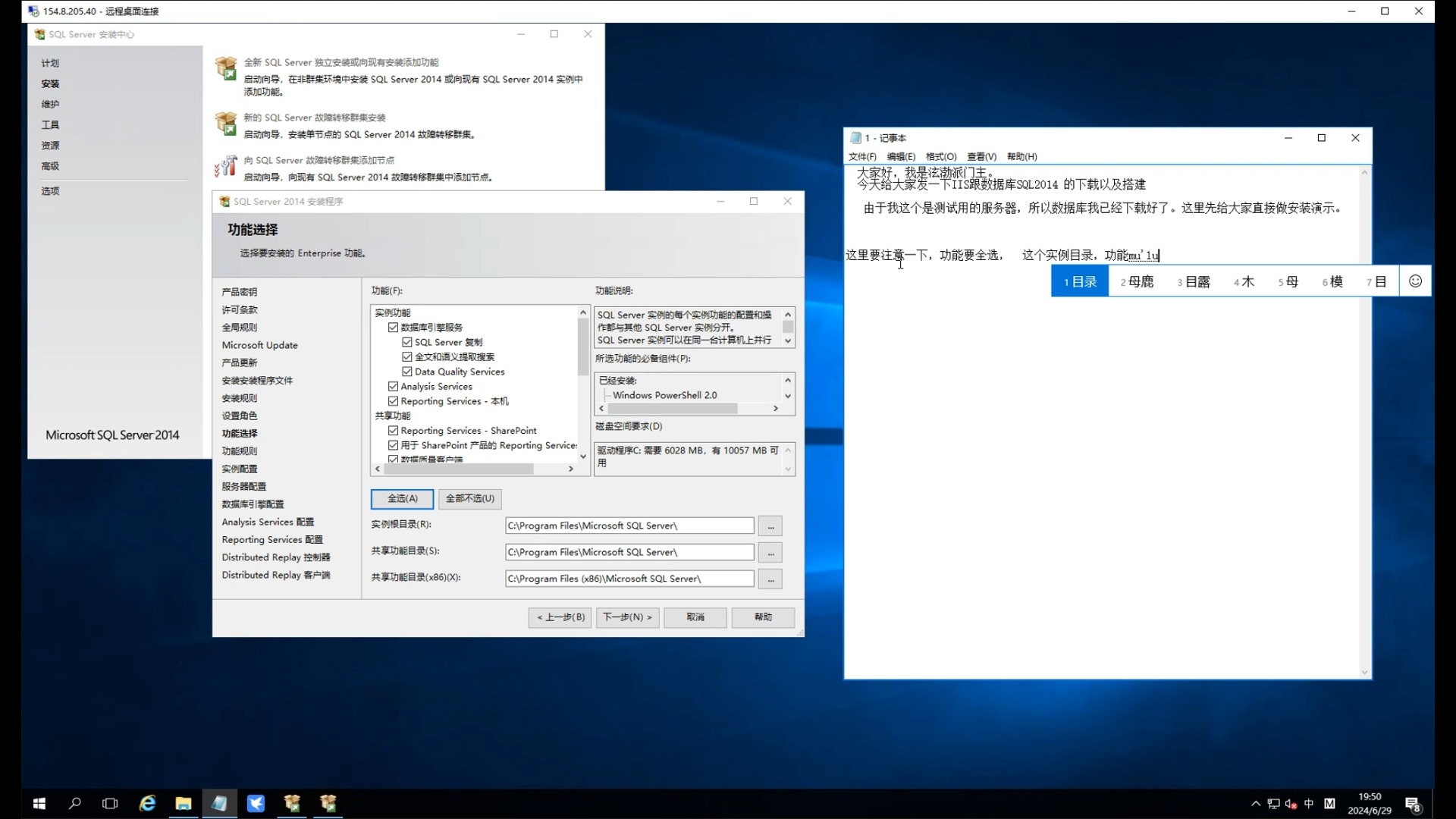Click Unselect All button

(470, 499)
